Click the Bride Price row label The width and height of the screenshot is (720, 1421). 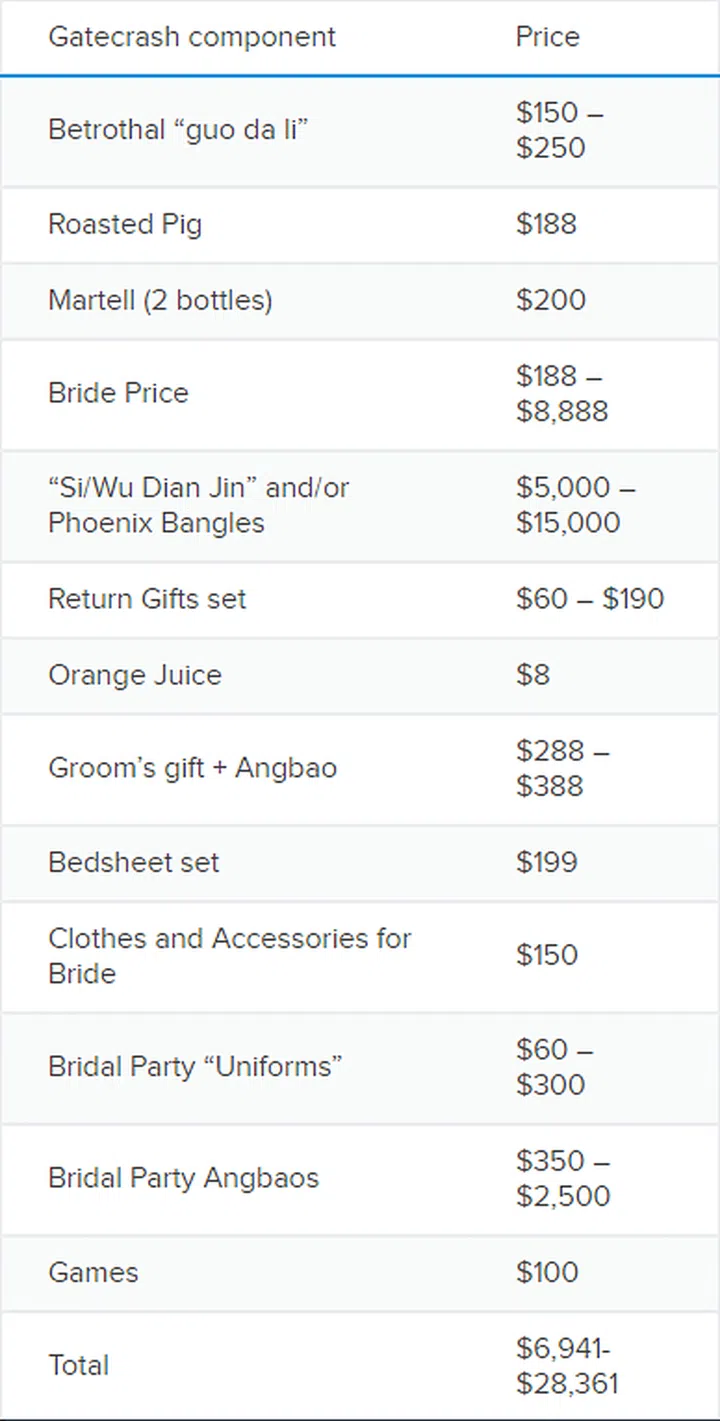(118, 393)
